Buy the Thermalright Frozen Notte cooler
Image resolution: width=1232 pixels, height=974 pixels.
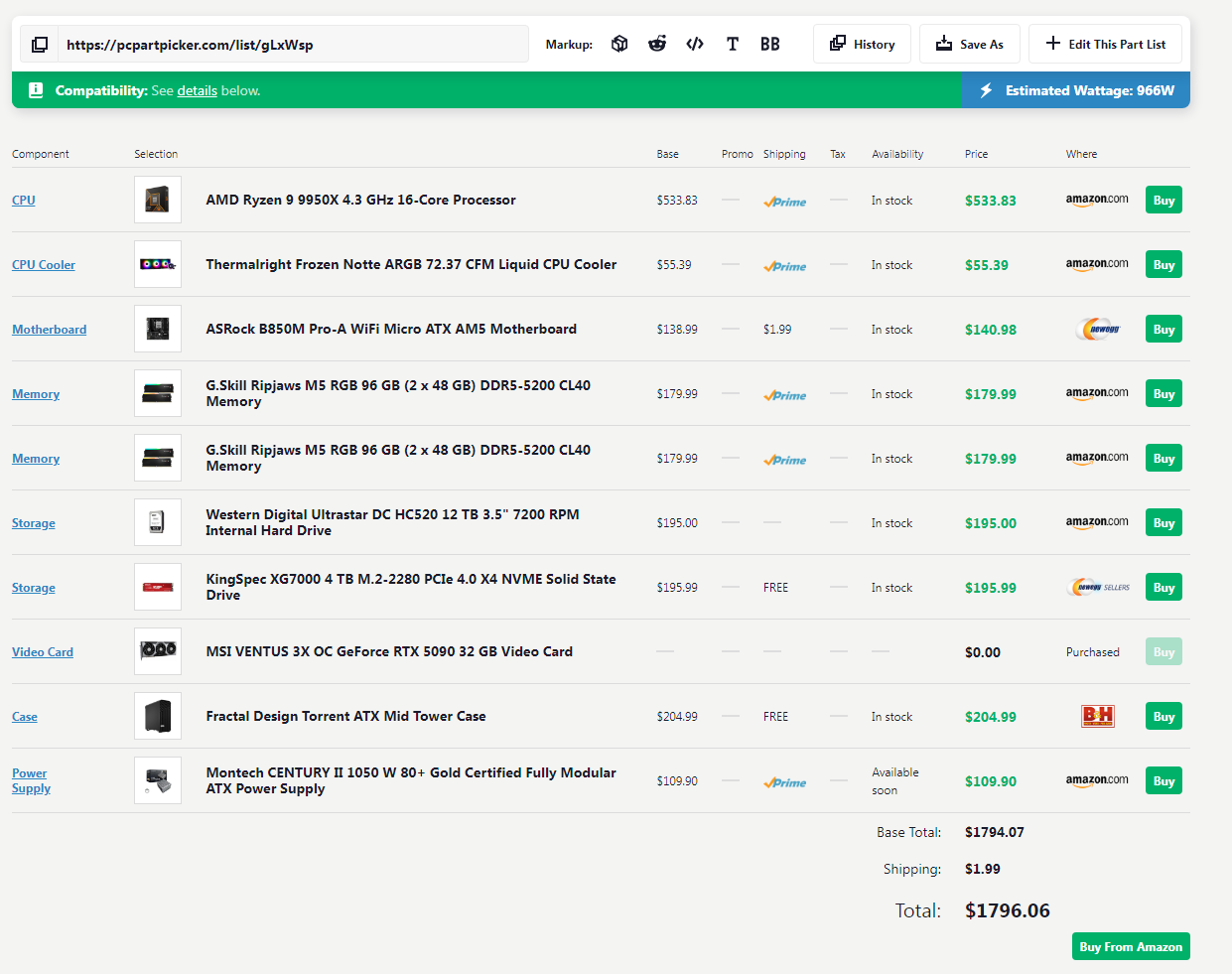(1164, 264)
